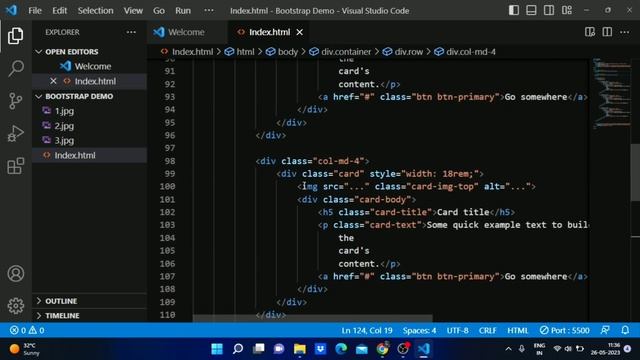
Task: Switch to the Index.html editor tab
Action: [x=269, y=32]
